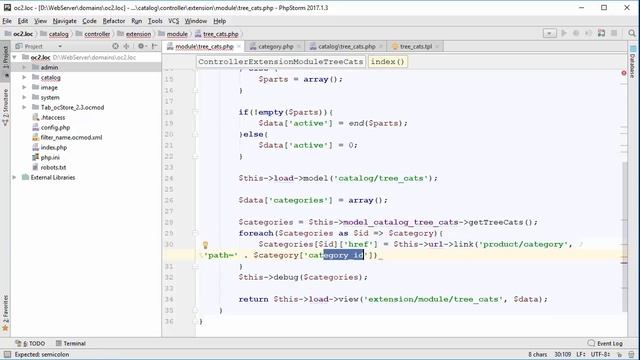Expand the image folder
Image resolution: width=640 pixels, height=360 pixels.
pyautogui.click(x=24, y=87)
